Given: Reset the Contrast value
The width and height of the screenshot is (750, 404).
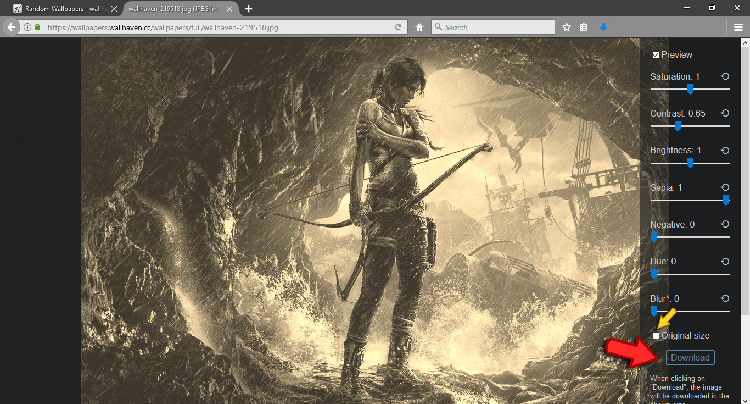Looking at the screenshot, I should click(725, 113).
